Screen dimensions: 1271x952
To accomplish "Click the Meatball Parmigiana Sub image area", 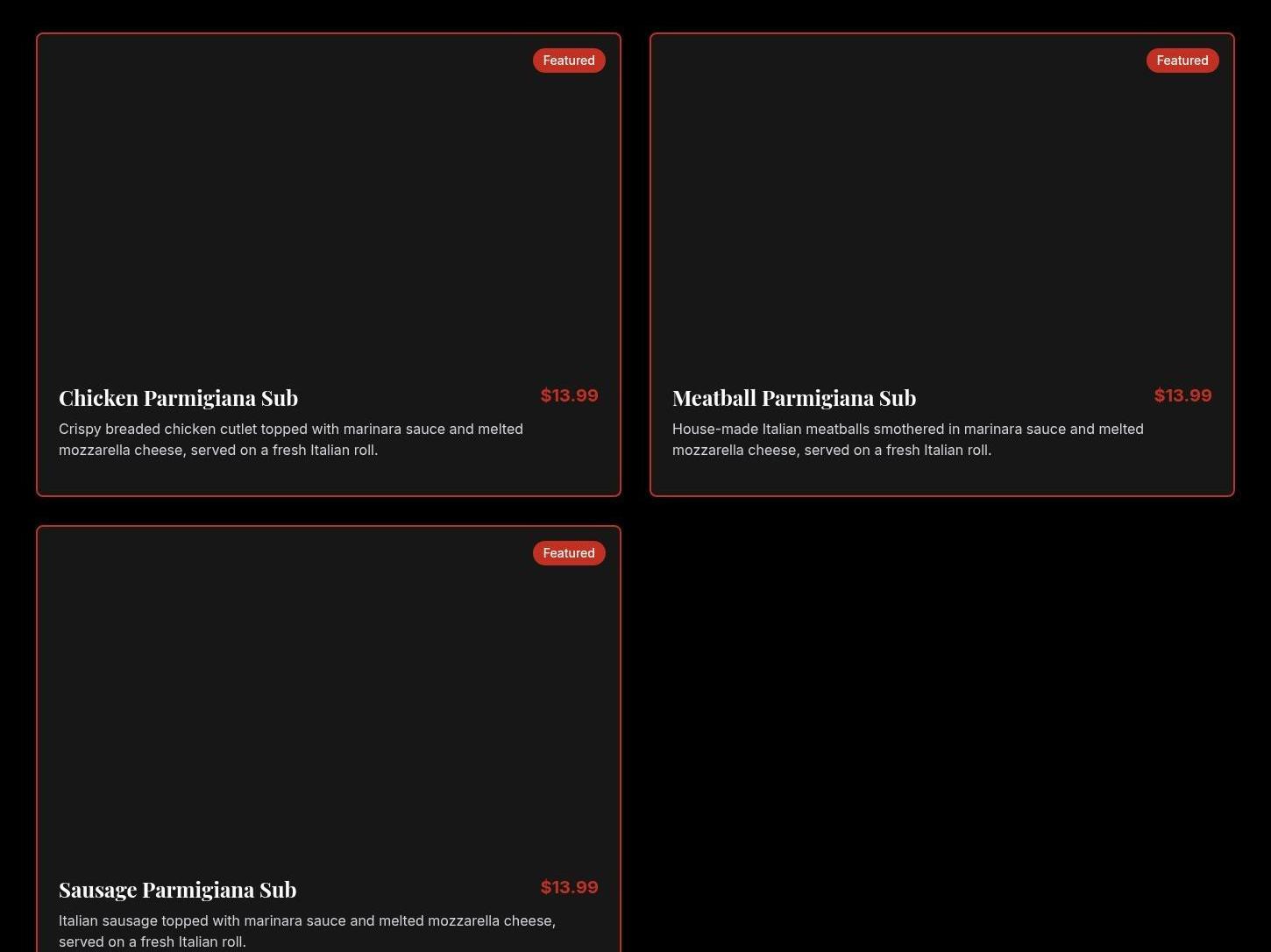I will click(942, 200).
